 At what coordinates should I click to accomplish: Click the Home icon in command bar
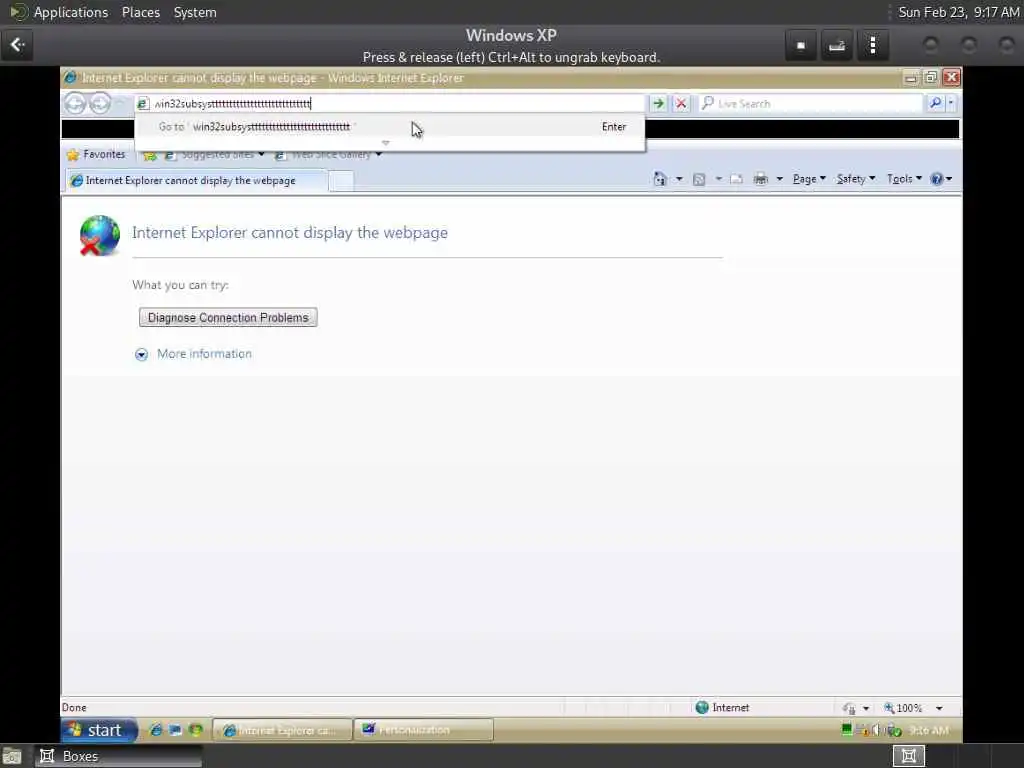660,179
